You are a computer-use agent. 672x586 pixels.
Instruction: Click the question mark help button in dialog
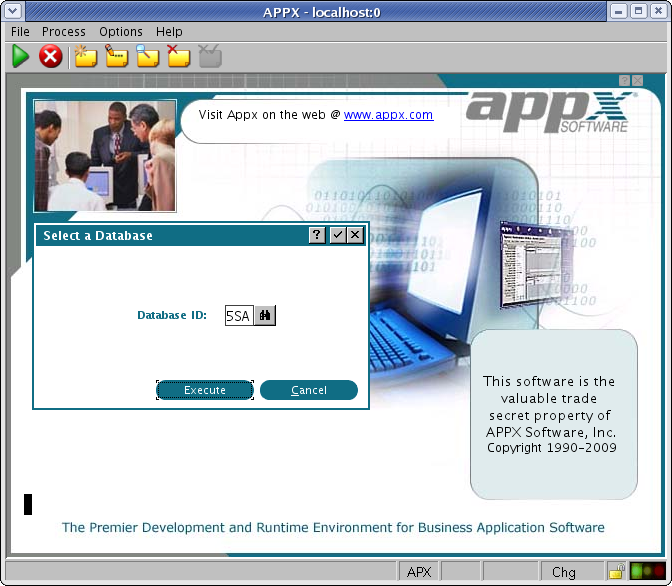click(317, 235)
